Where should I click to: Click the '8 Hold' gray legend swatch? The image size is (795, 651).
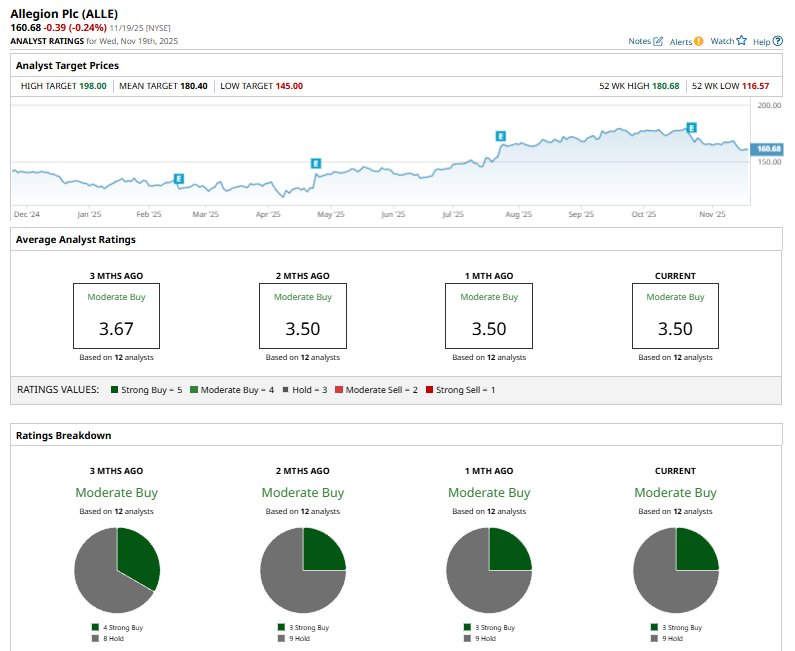(95, 637)
